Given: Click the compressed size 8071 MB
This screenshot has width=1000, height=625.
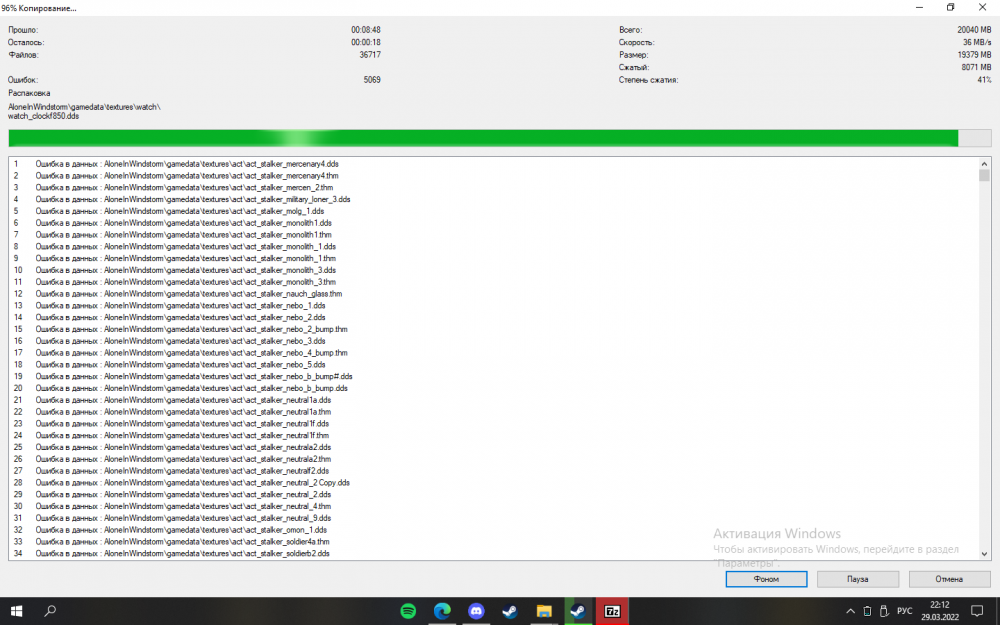Looking at the screenshot, I should point(976,67).
